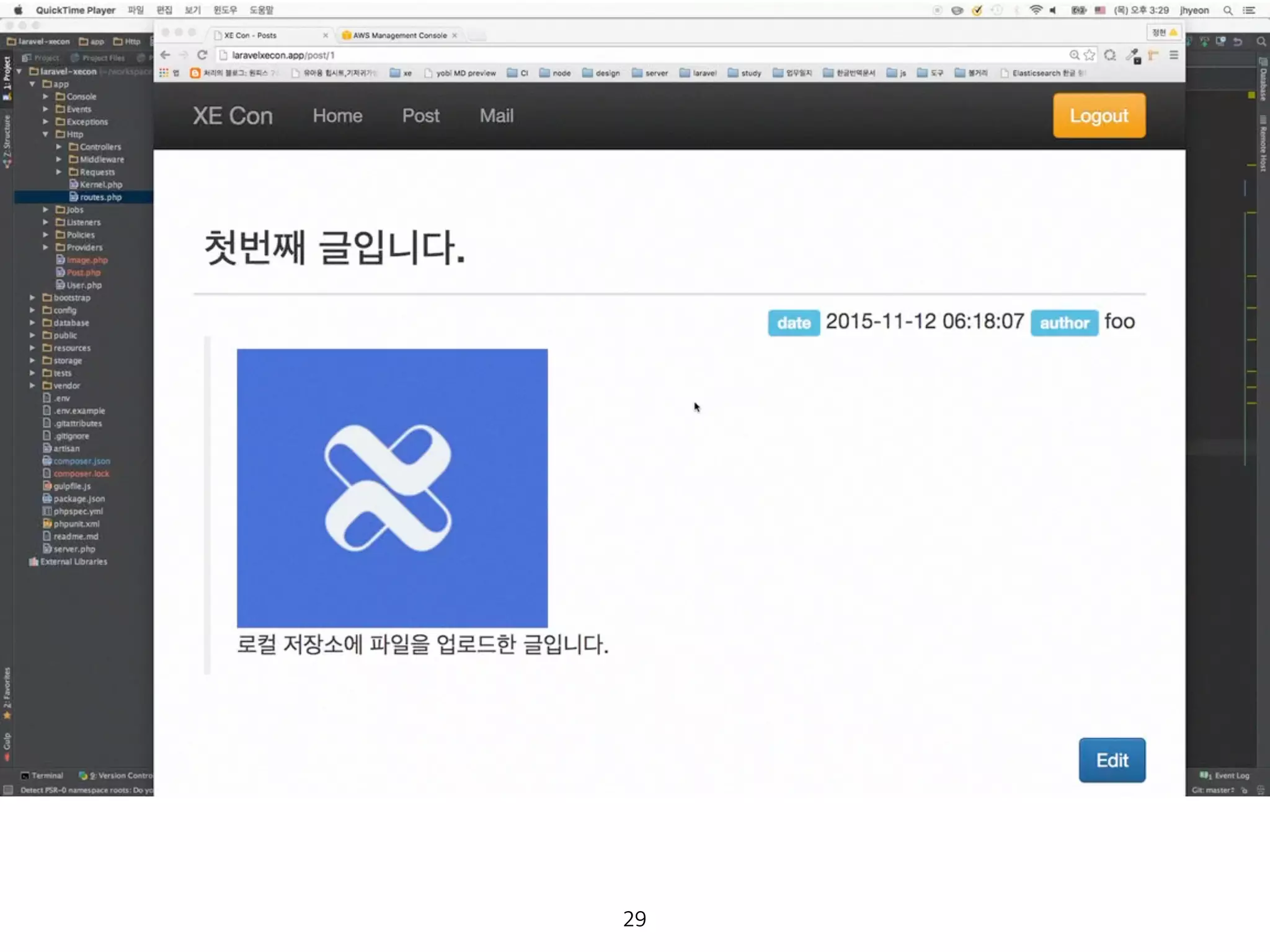Click the 'app' breadcrumb in IDE
The height and width of the screenshot is (952, 1270).
click(91, 42)
